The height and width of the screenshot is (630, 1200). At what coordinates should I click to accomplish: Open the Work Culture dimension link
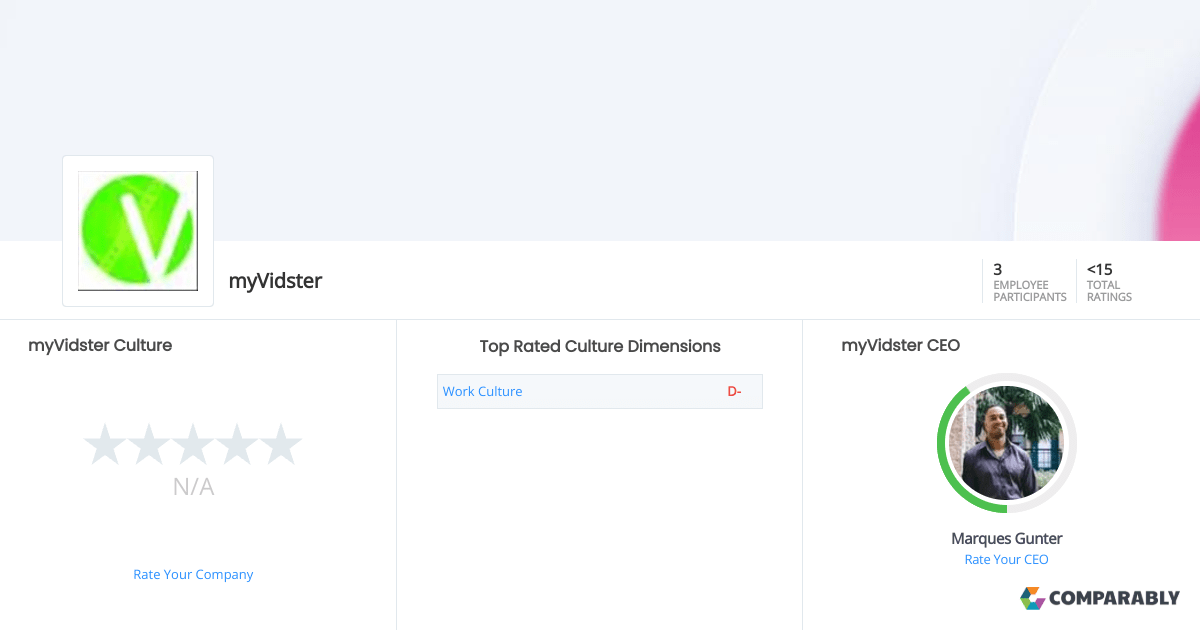click(x=482, y=392)
